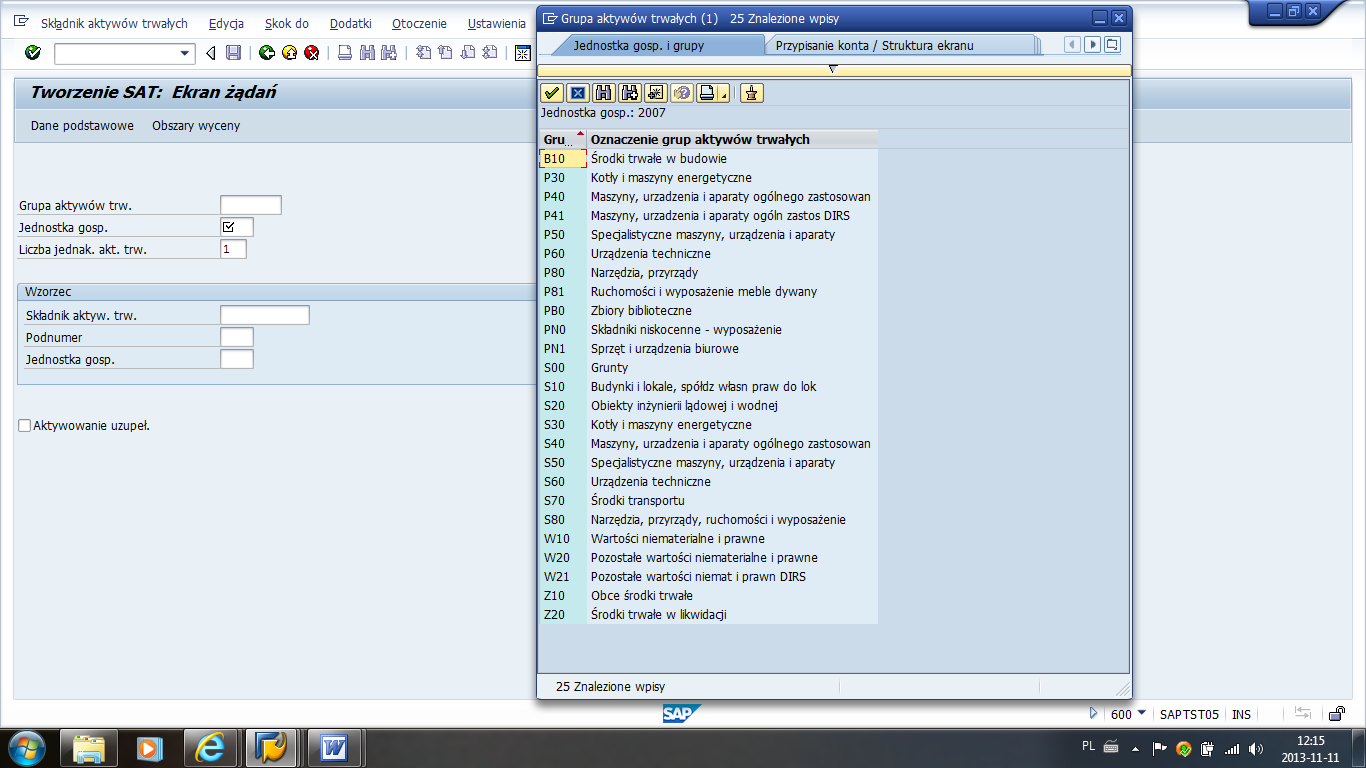The height and width of the screenshot is (768, 1366).
Task: Select row PB0 Zbiory biblioteczne
Action: (708, 310)
